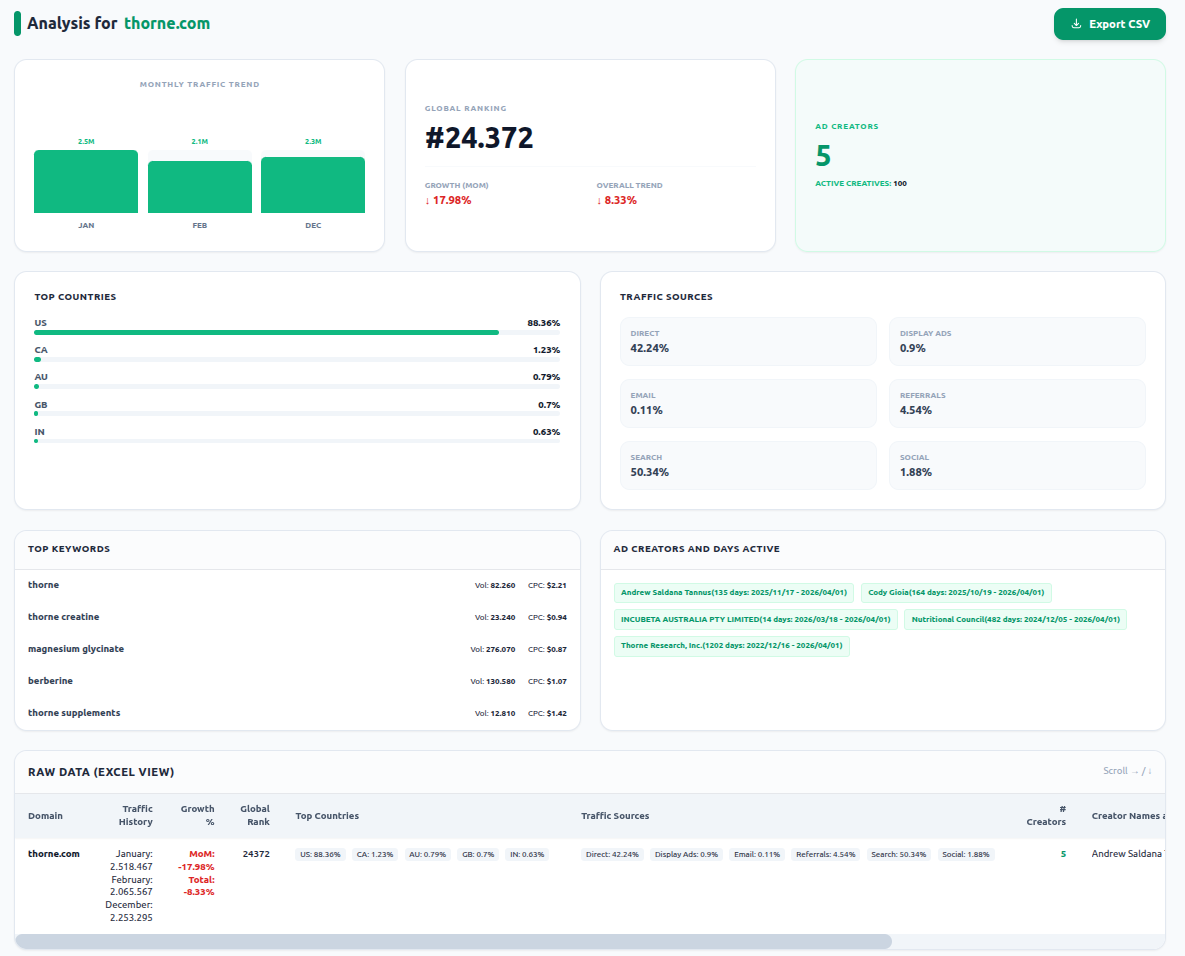Click the magnesium glycinate keyword row
The width and height of the screenshot is (1185, 956).
297,649
